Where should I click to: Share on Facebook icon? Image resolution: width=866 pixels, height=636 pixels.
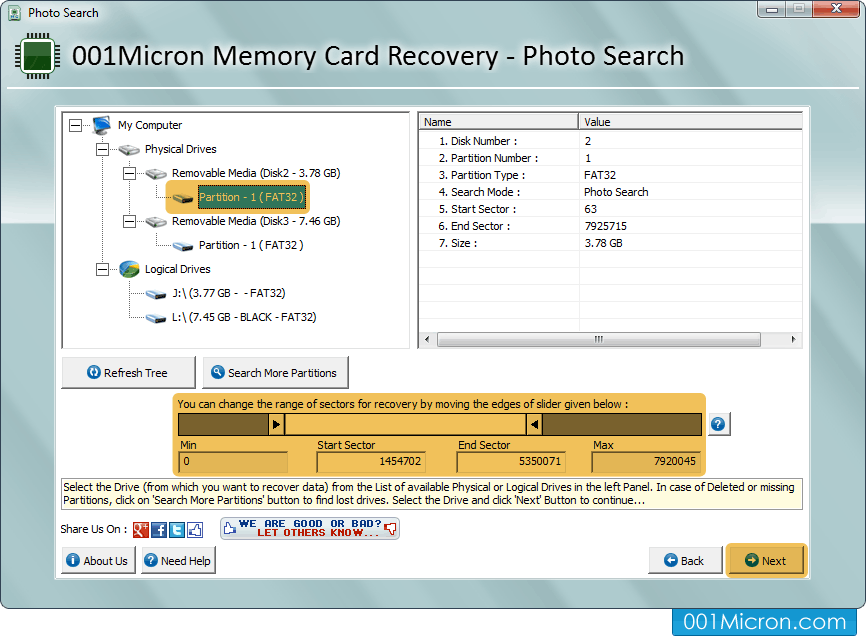[157, 529]
